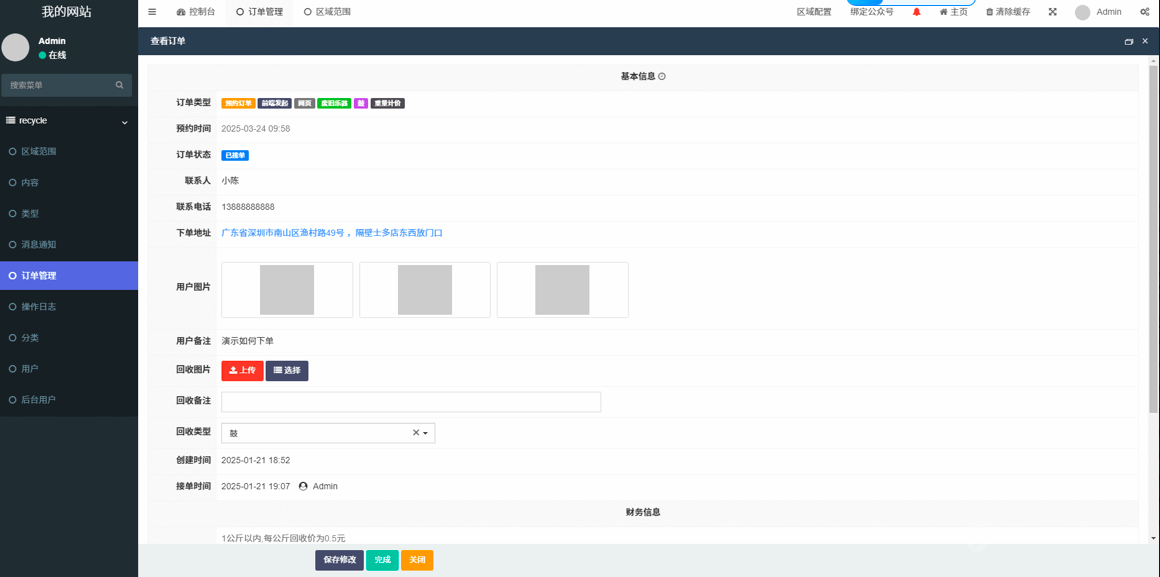Viewport: 1160px width, 577px height.
Task: Open 分类 in the sidebar
Action: [x=69, y=338]
